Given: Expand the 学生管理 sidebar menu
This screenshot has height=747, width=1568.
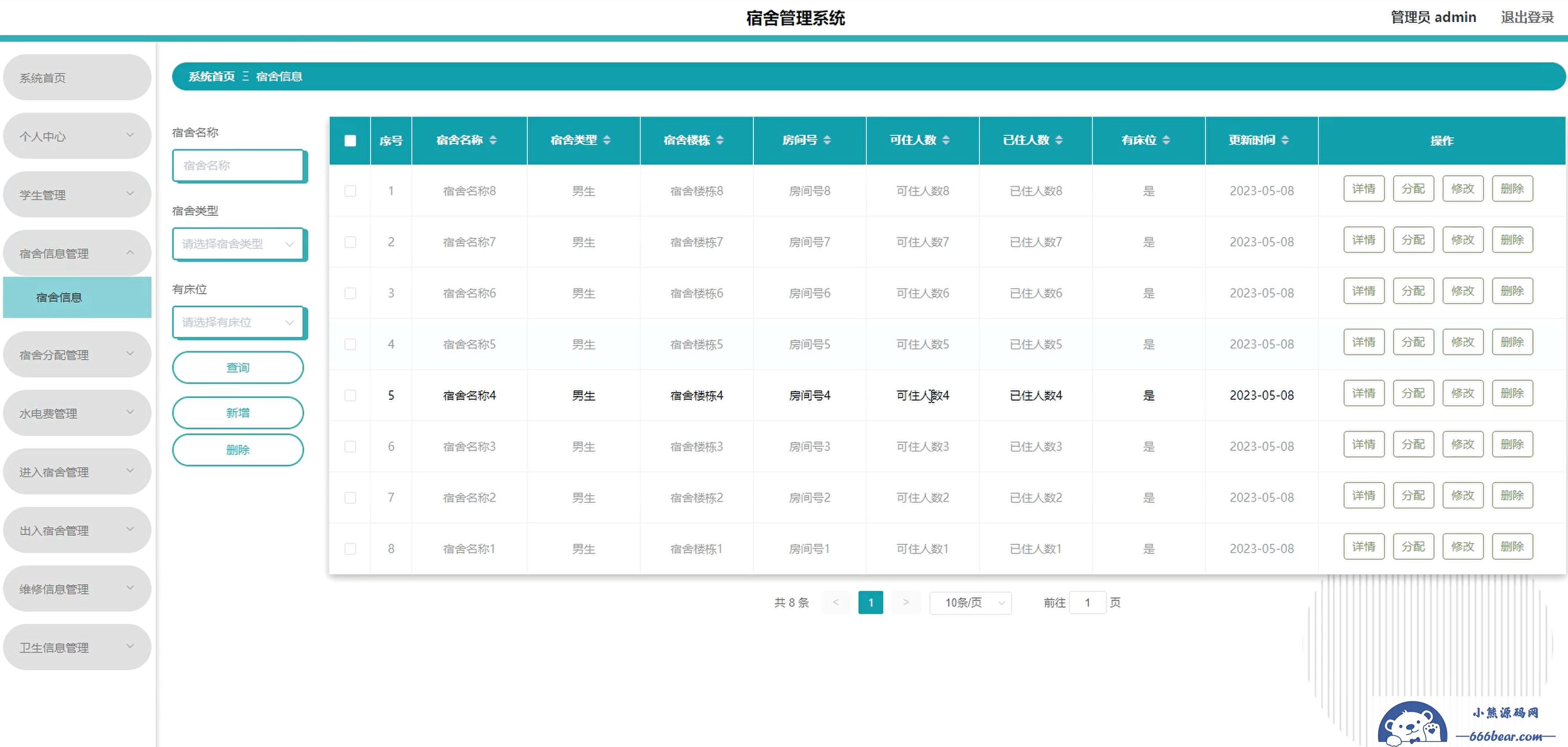Looking at the screenshot, I should pyautogui.click(x=77, y=195).
